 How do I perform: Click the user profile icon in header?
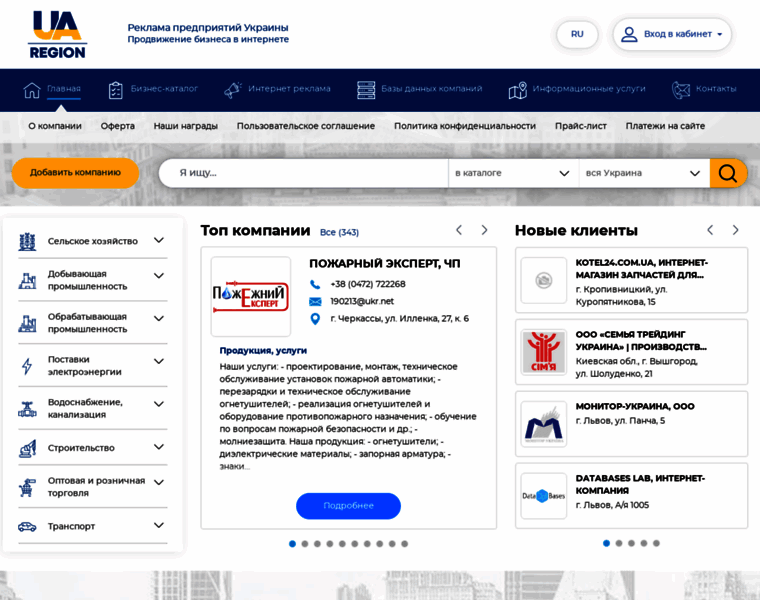[x=629, y=34]
